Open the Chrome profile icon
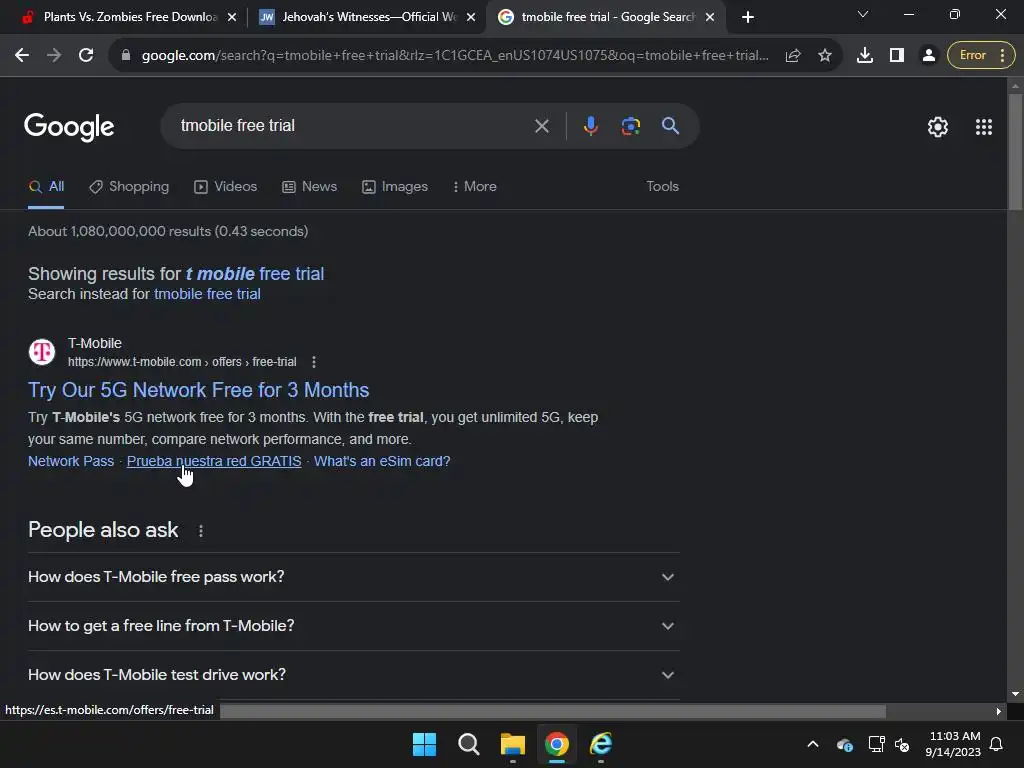The width and height of the screenshot is (1024, 768). tap(929, 56)
